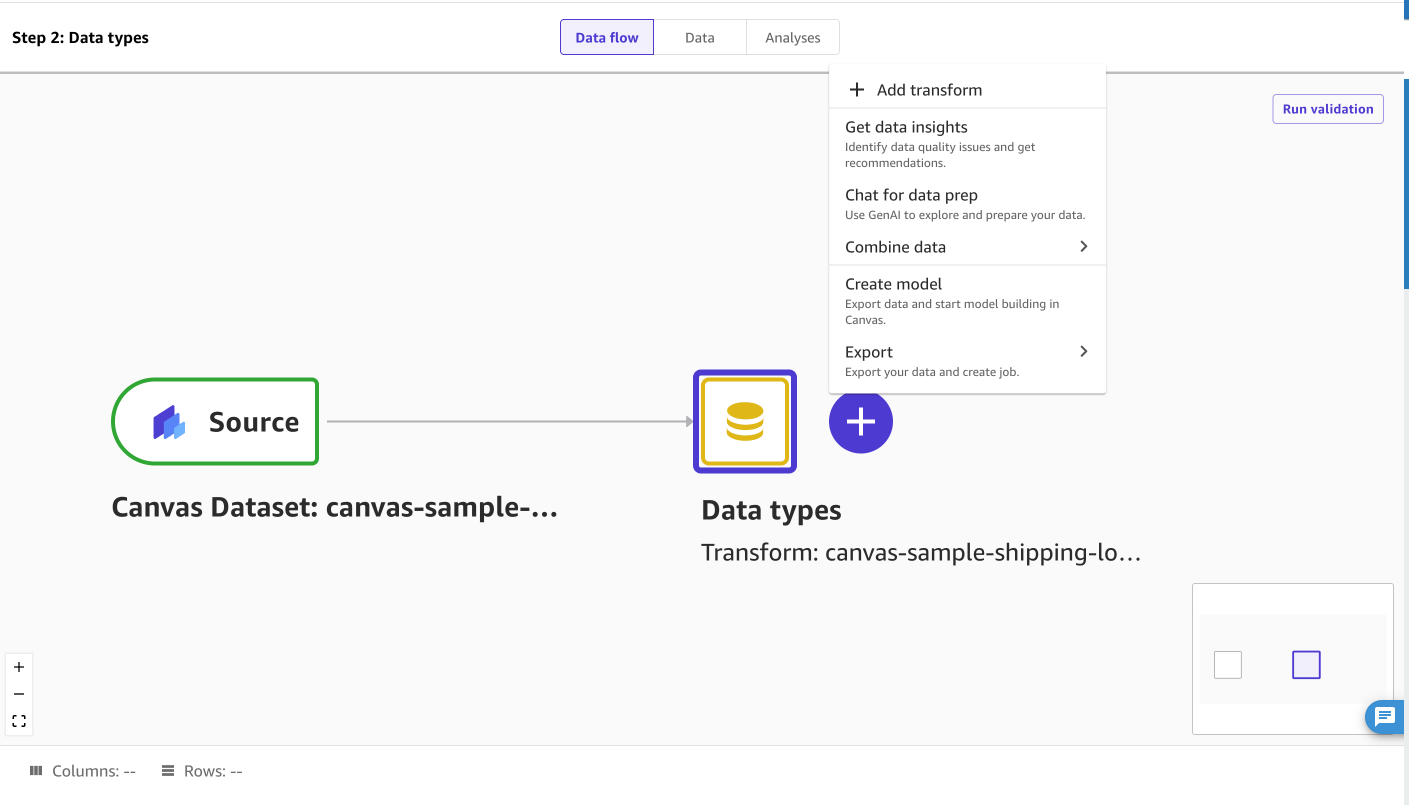The height and width of the screenshot is (805, 1409).
Task: Click the Source node icon
Action: coord(168,421)
